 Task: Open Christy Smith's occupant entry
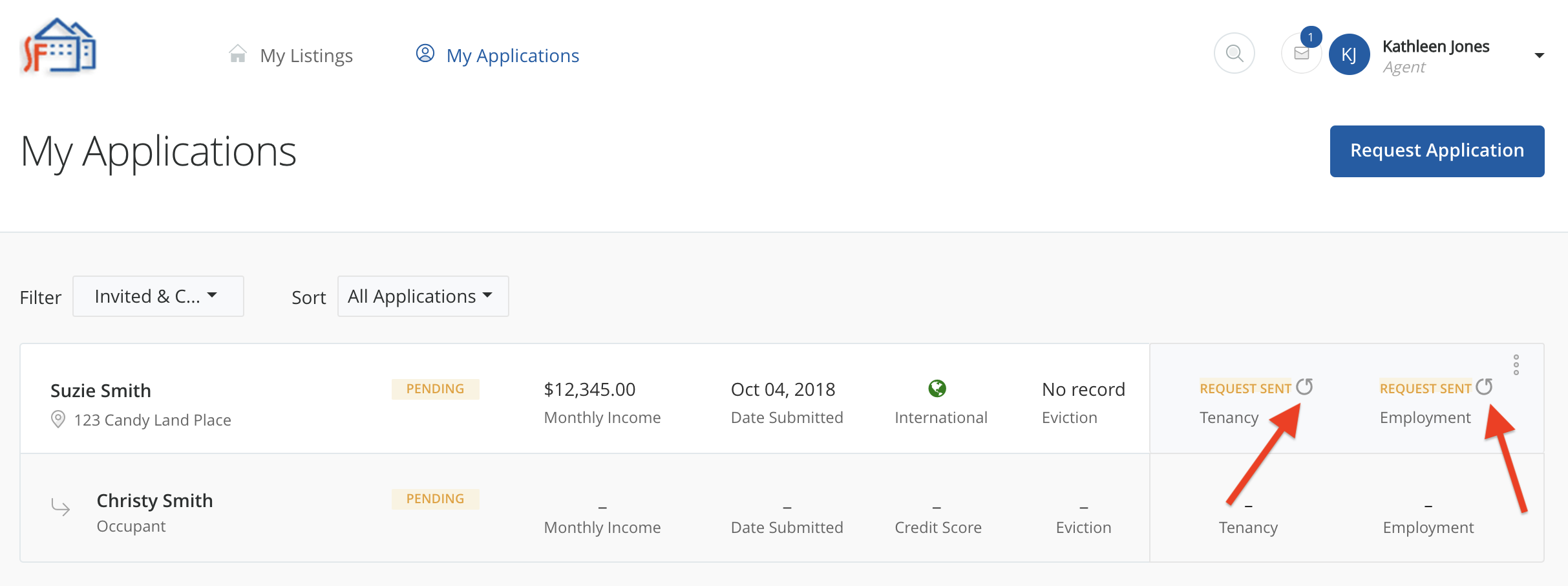tap(154, 501)
